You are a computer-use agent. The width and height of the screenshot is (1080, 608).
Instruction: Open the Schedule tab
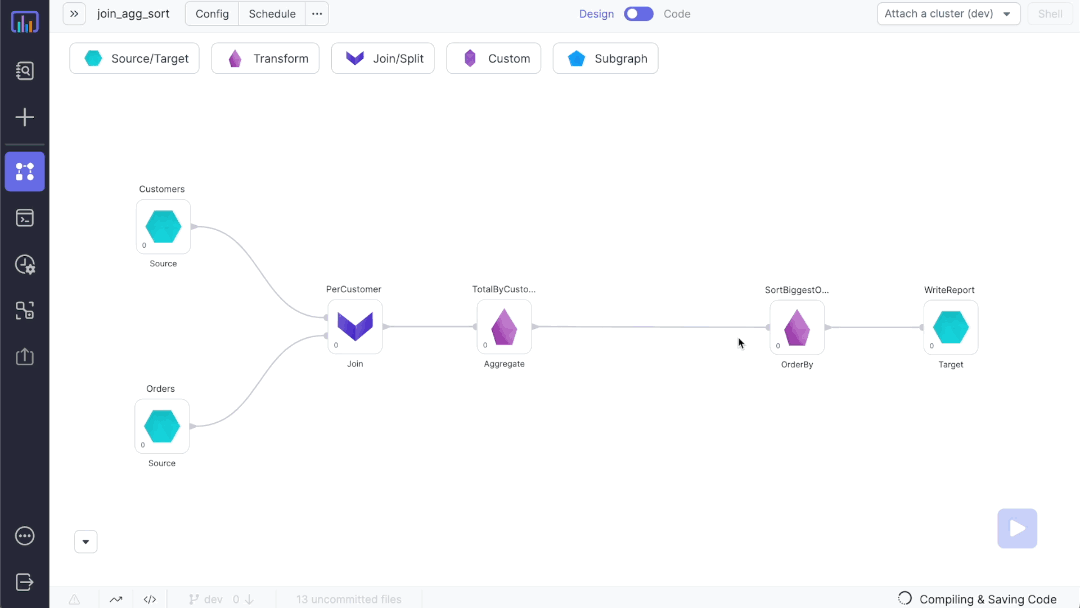click(272, 14)
